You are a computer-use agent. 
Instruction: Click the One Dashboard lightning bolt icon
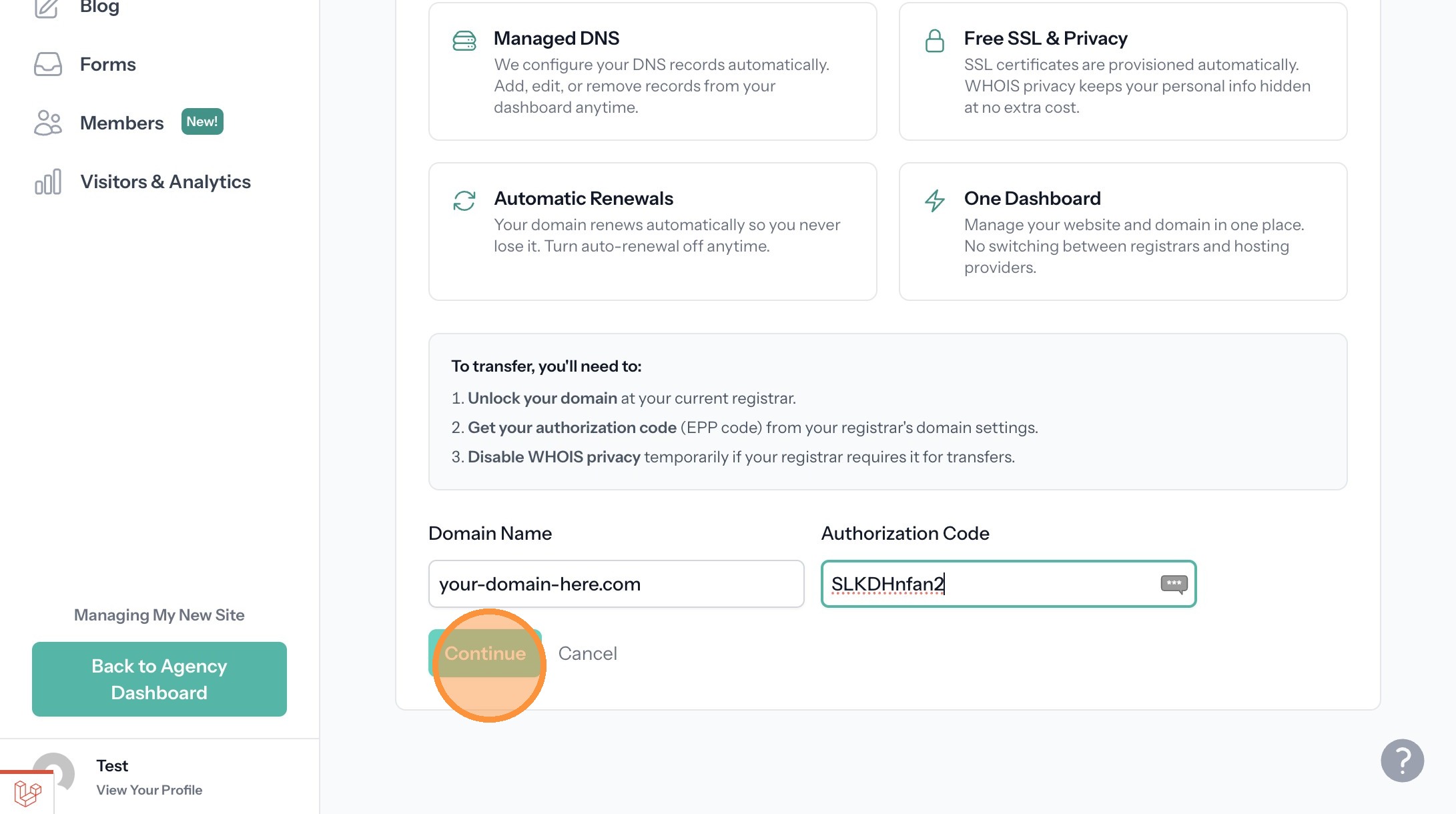tap(934, 201)
